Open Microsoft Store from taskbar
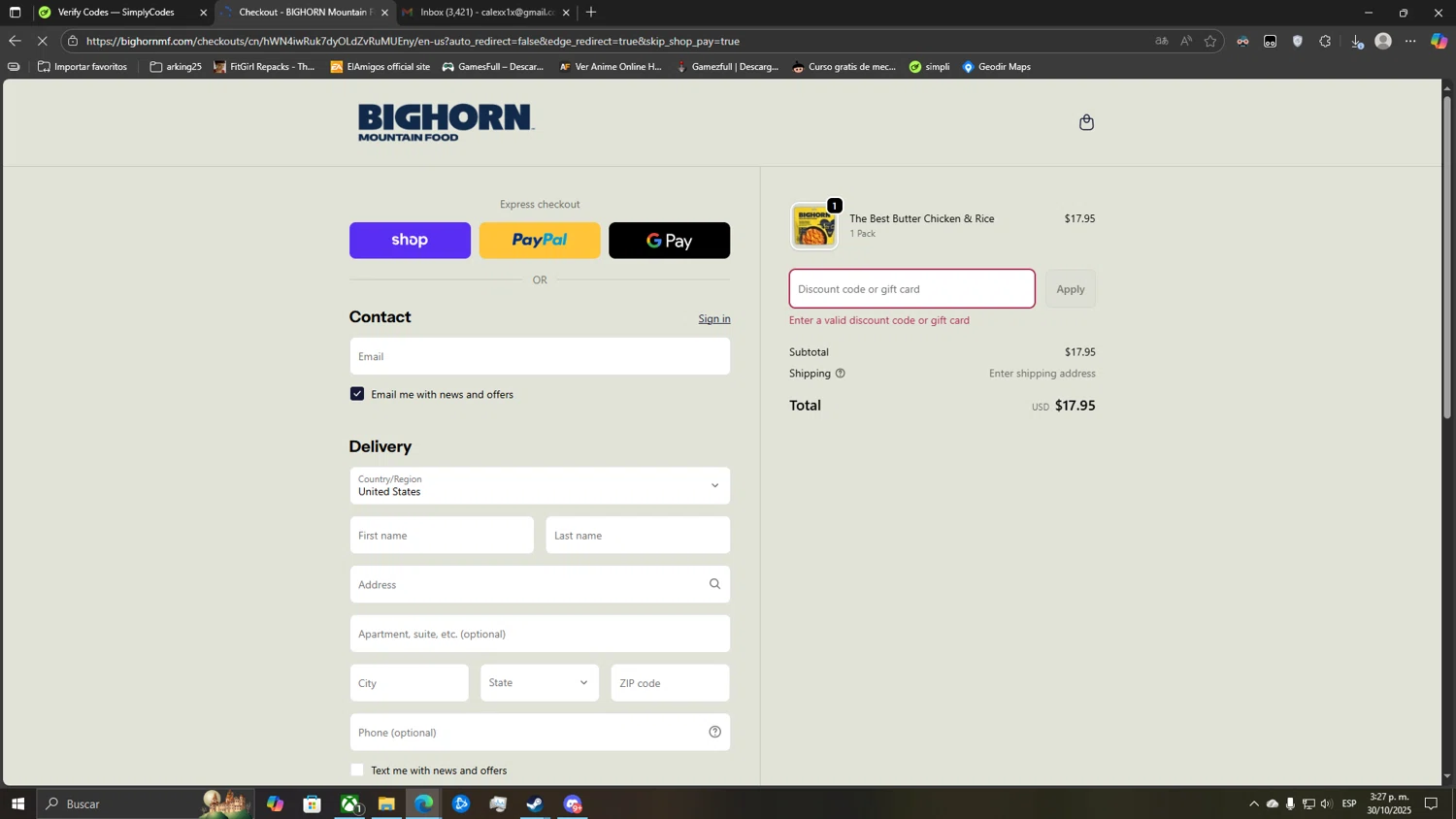 (x=312, y=803)
